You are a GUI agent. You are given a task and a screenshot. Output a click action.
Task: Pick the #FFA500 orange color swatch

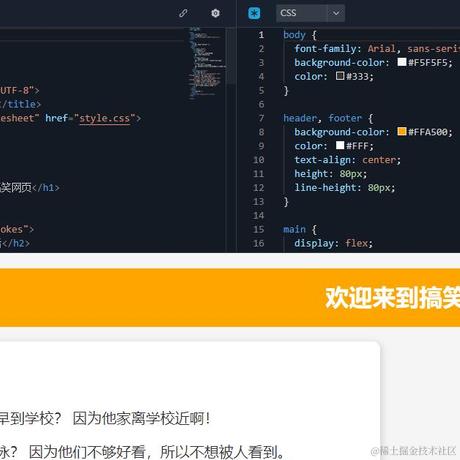pyautogui.click(x=402, y=131)
